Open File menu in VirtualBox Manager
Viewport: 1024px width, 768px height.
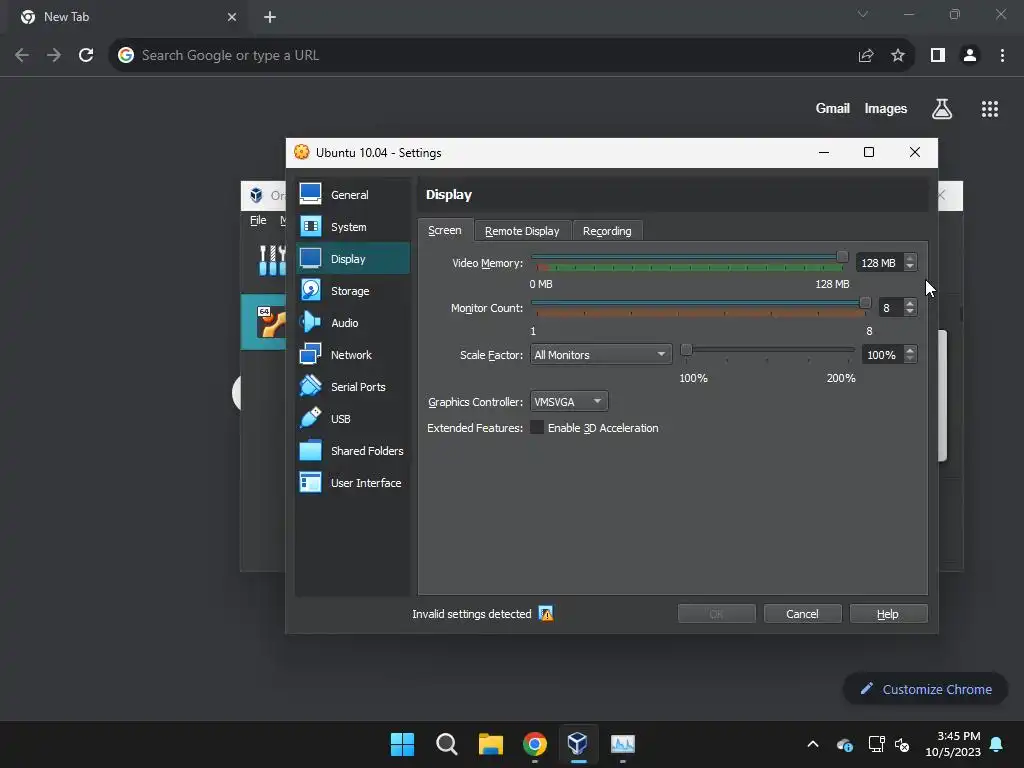click(258, 221)
